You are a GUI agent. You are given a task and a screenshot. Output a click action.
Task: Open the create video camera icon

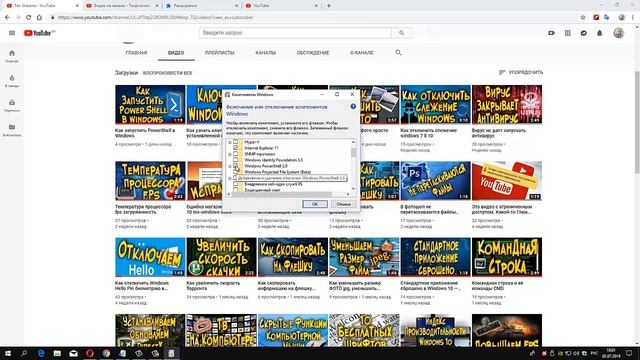551,33
